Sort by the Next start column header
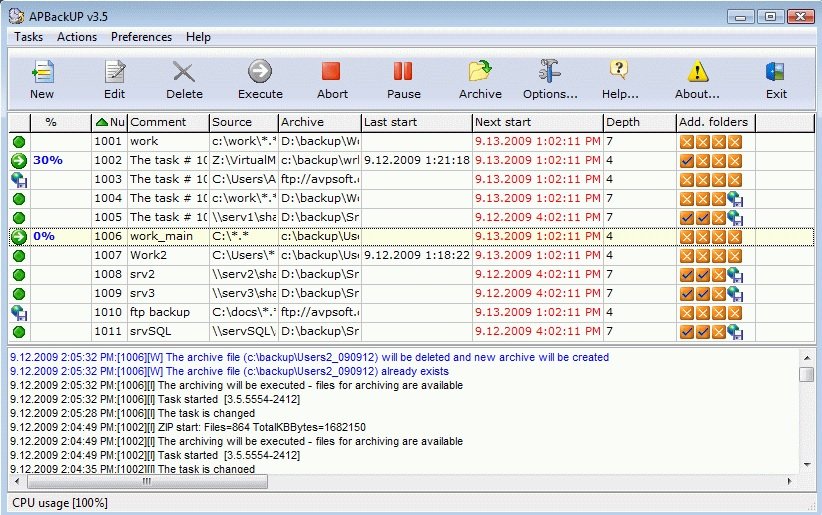 coord(538,122)
